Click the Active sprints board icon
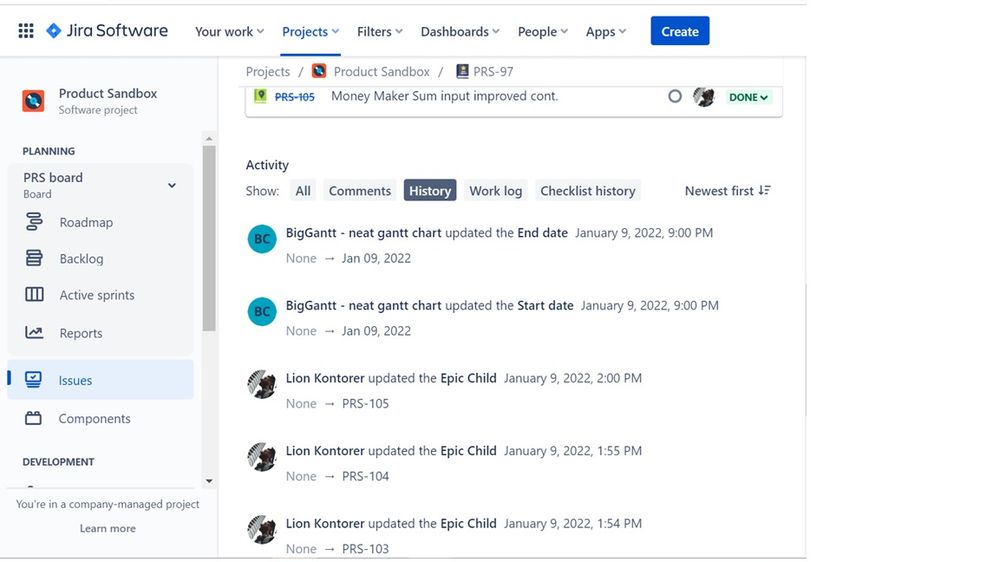 pos(34,294)
